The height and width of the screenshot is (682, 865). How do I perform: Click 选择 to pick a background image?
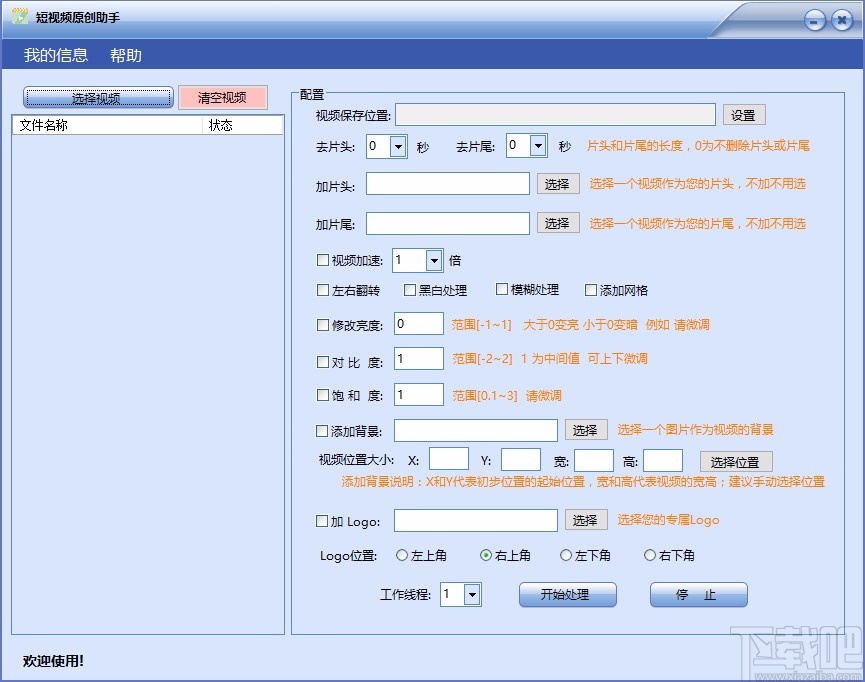(x=586, y=429)
